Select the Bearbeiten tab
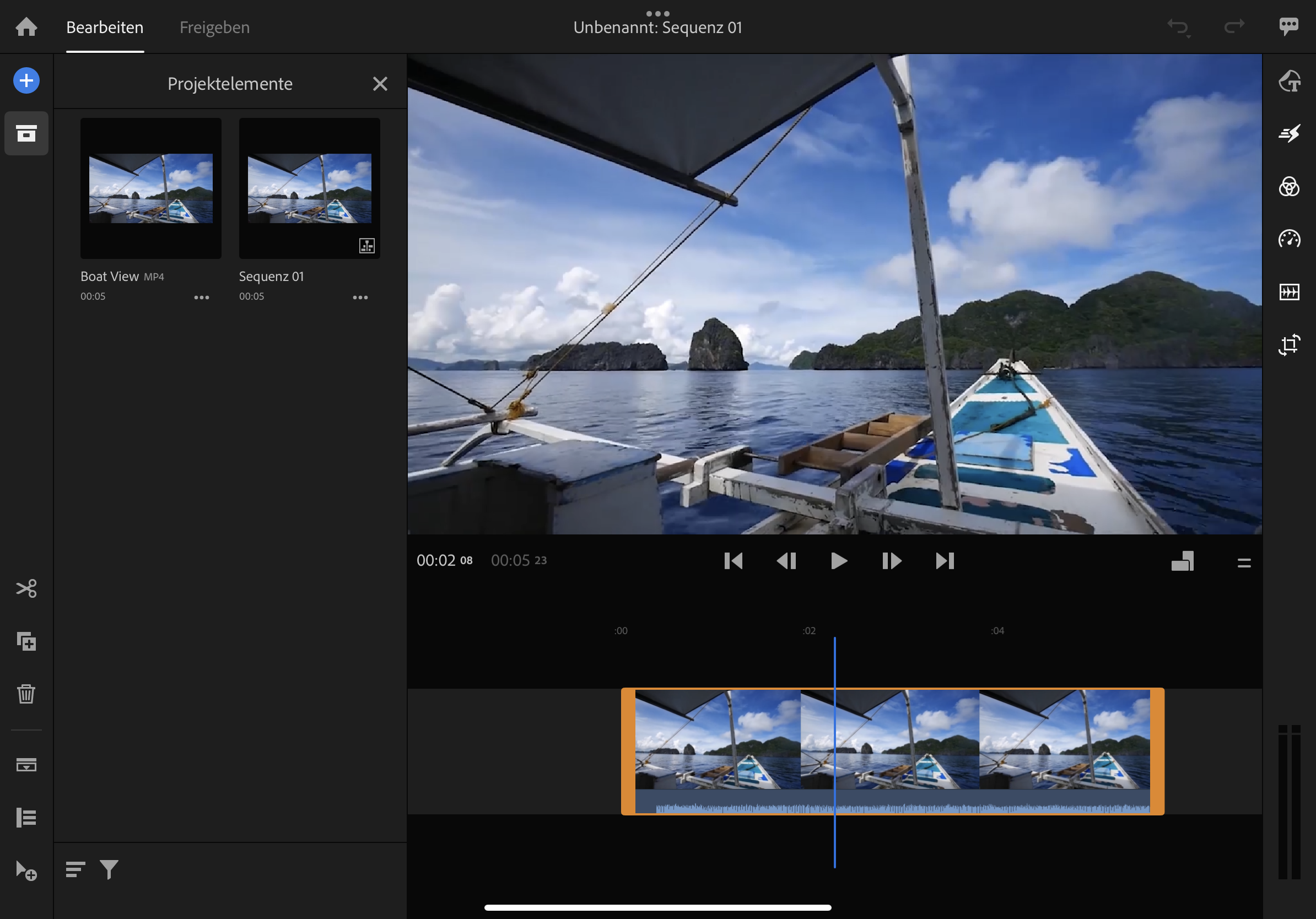 [x=105, y=27]
